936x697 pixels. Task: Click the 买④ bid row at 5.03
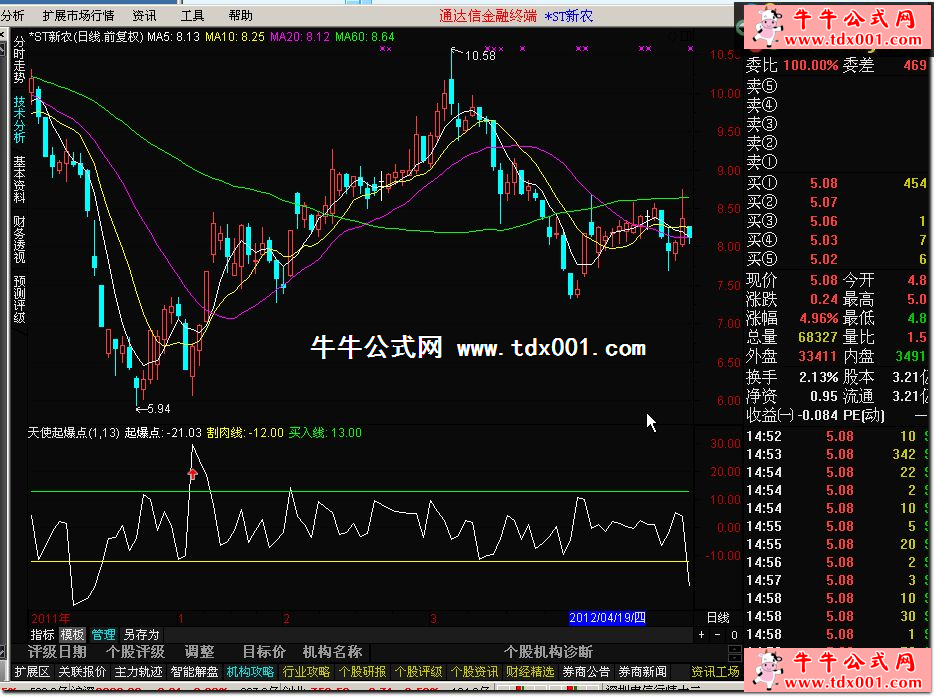[836, 240]
